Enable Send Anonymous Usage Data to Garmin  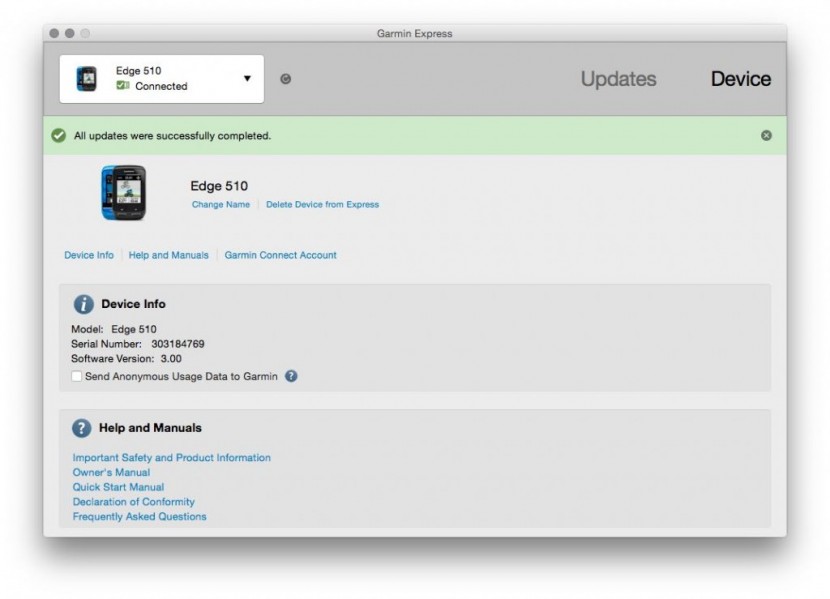[x=74, y=377]
